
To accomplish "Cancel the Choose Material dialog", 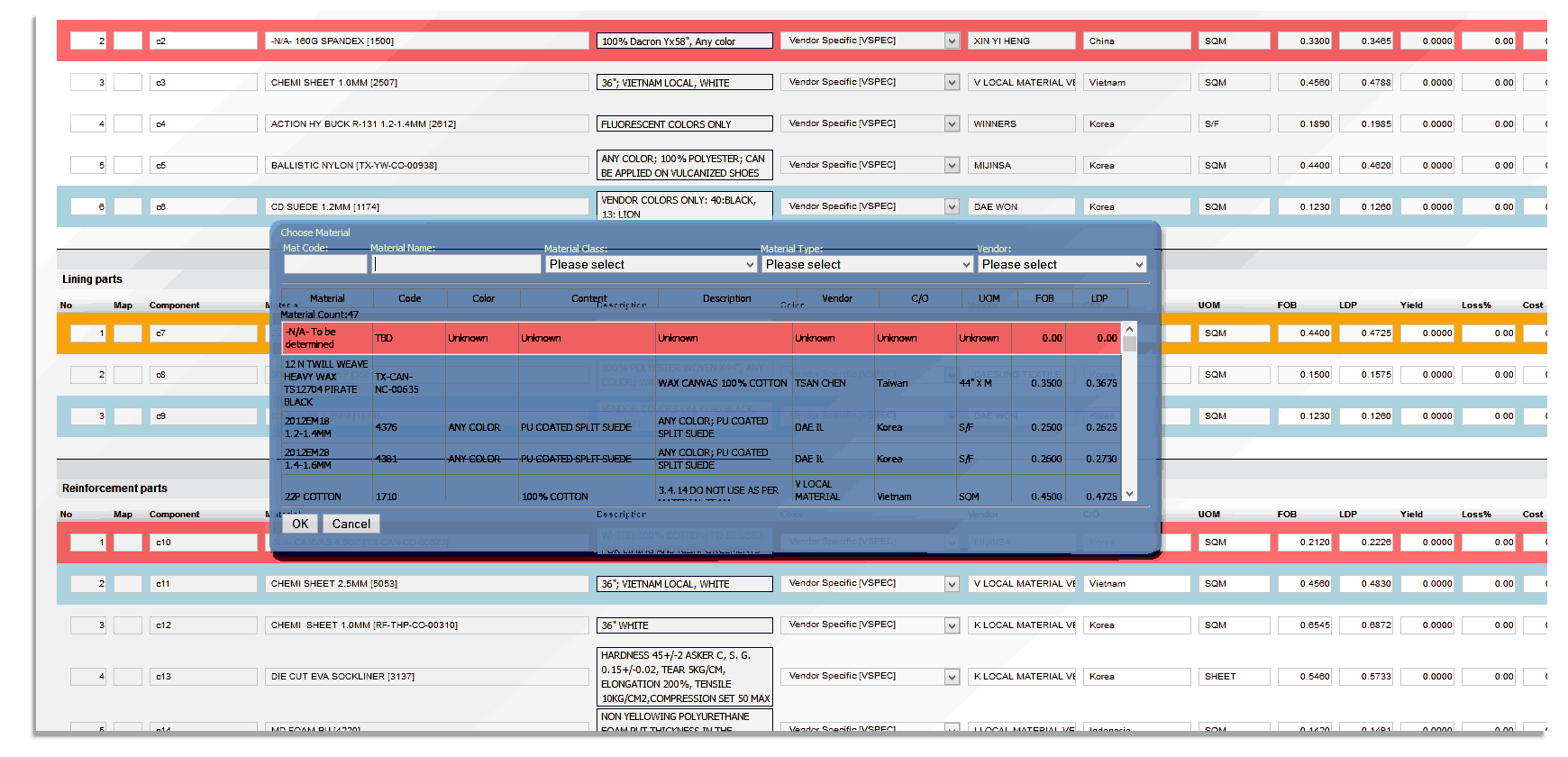I will click(351, 524).
